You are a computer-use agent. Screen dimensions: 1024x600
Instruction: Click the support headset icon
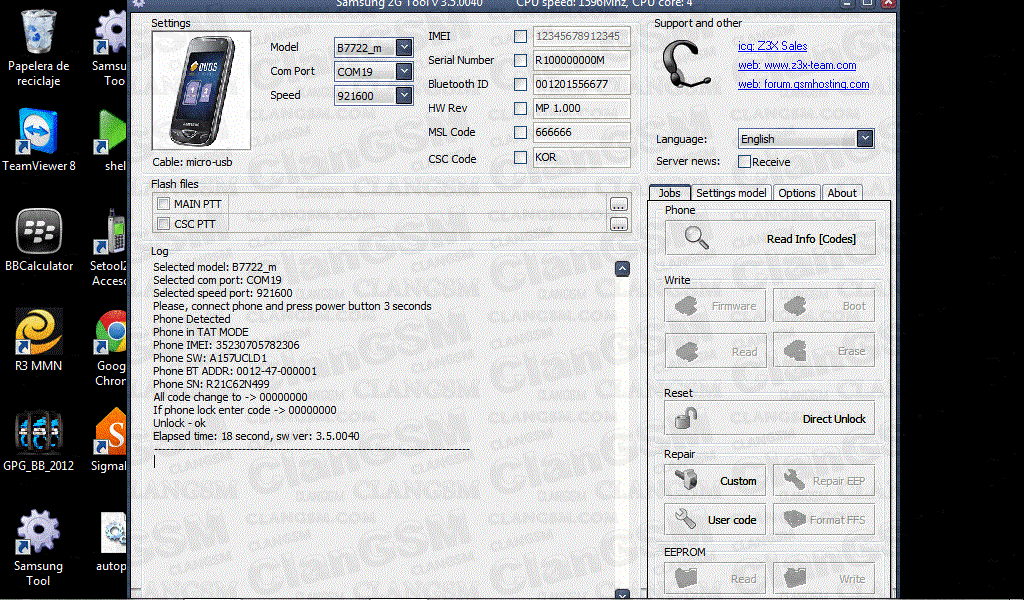point(684,65)
